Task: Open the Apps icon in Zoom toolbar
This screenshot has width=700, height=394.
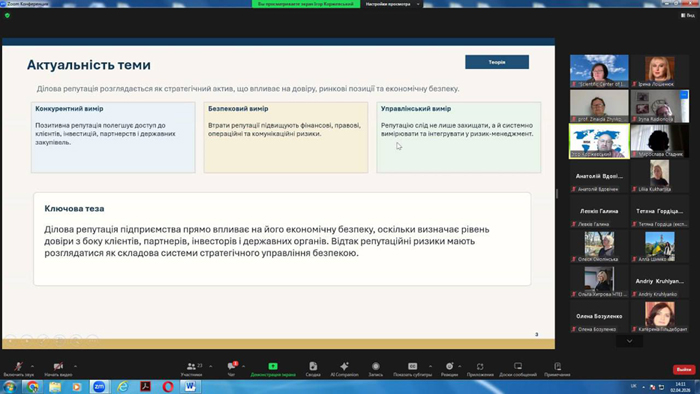Action: (480, 366)
